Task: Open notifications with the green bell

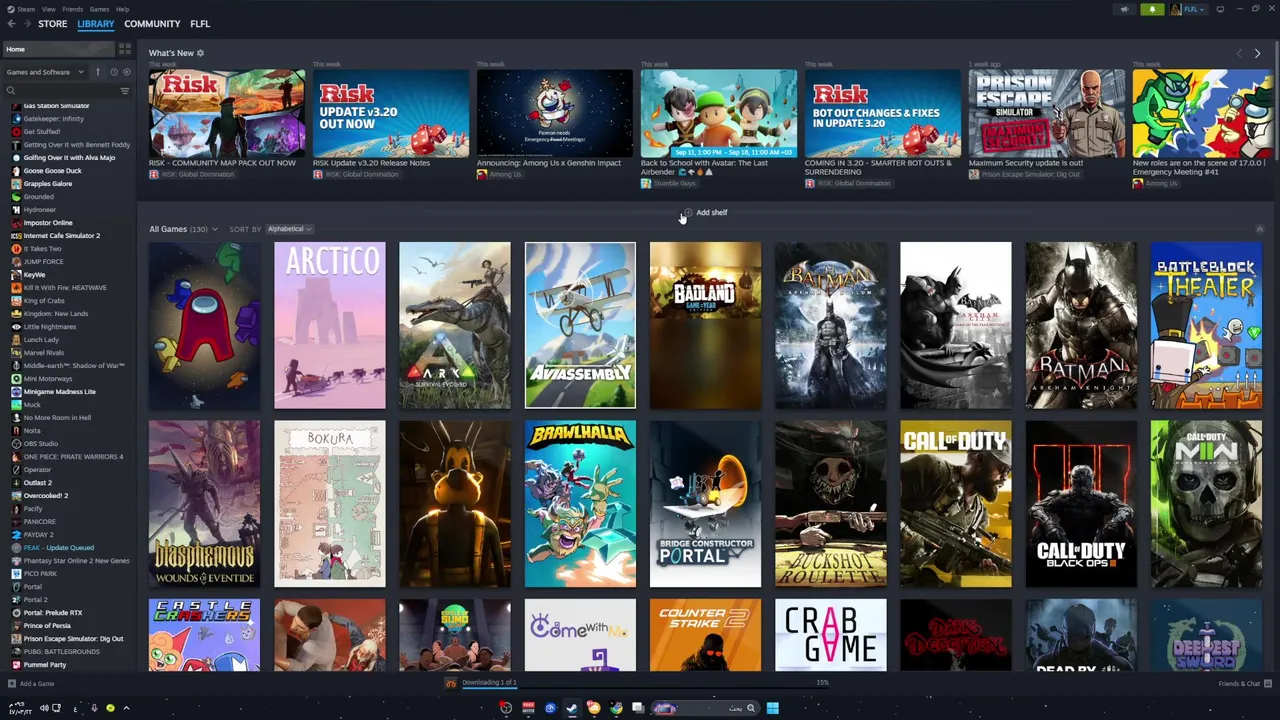Action: click(x=1152, y=9)
